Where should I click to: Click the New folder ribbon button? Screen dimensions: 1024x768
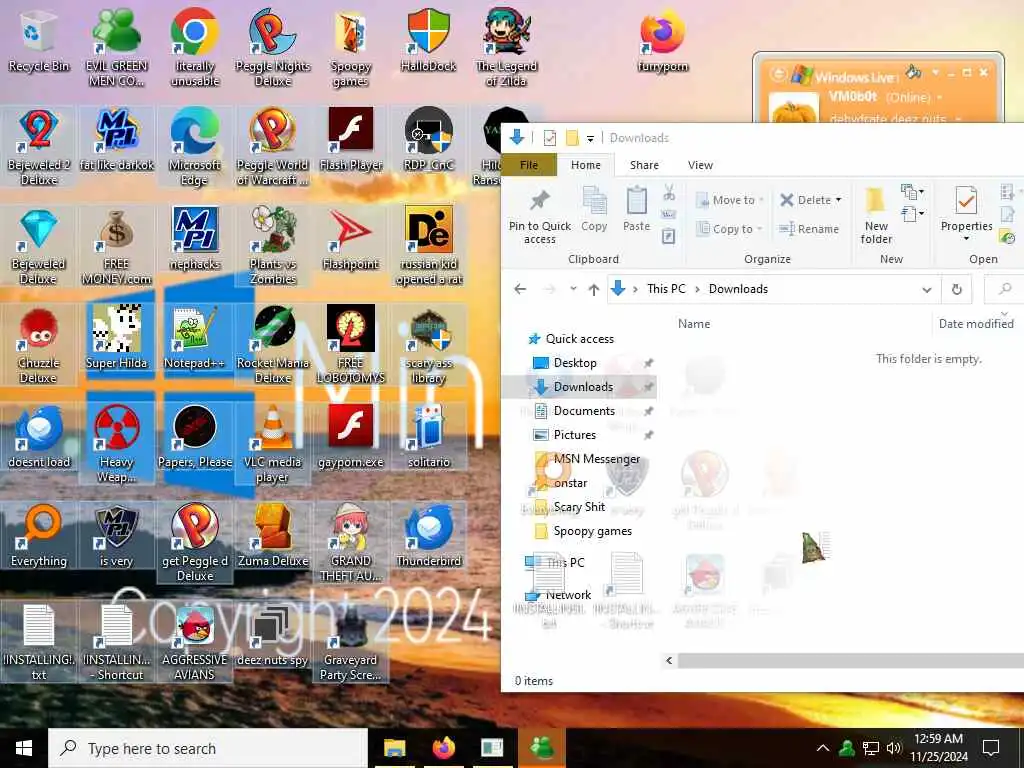[876, 216]
